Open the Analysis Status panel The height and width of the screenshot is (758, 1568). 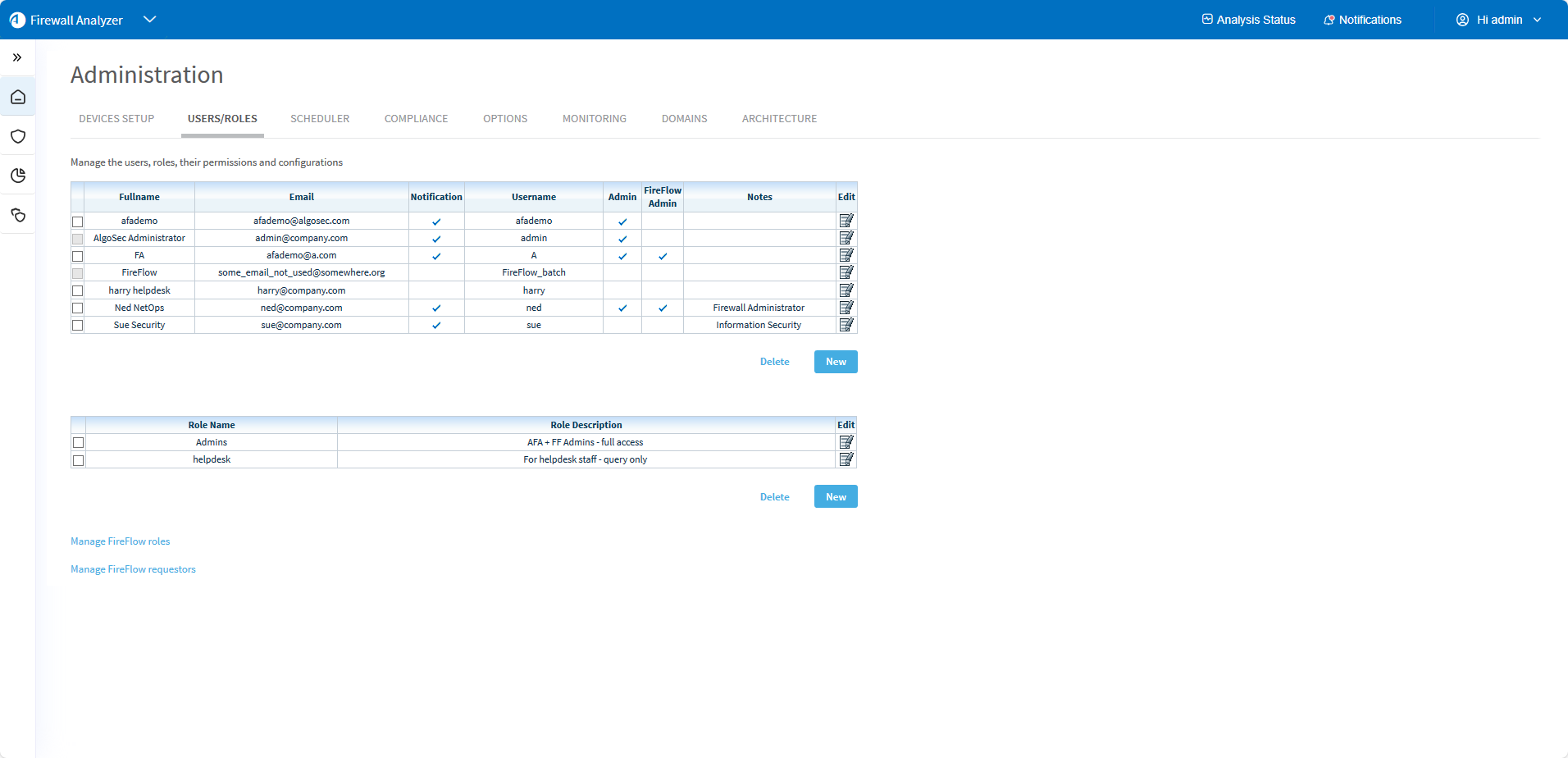(1248, 20)
